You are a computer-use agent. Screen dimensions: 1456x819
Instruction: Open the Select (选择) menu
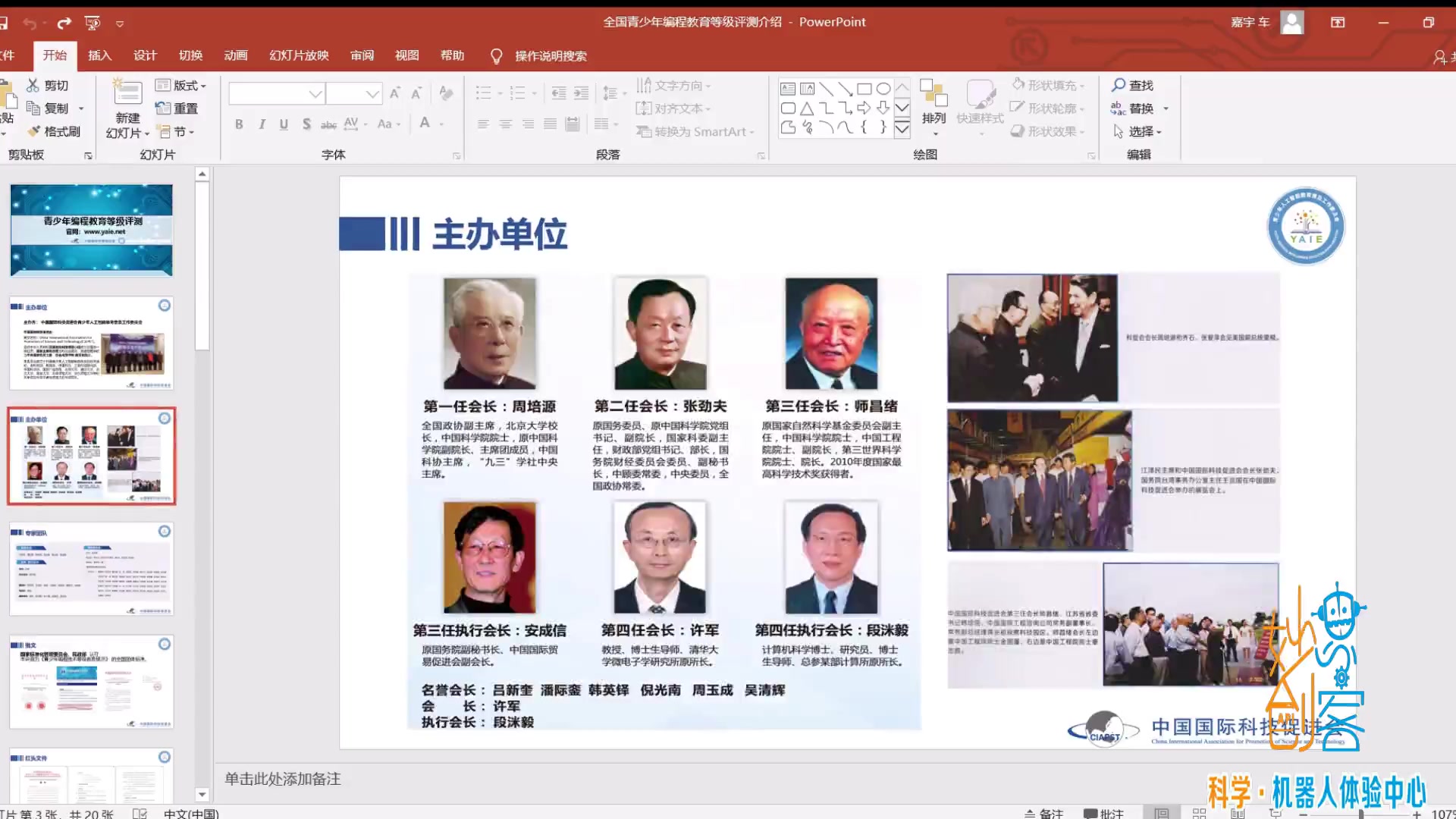click(1137, 131)
